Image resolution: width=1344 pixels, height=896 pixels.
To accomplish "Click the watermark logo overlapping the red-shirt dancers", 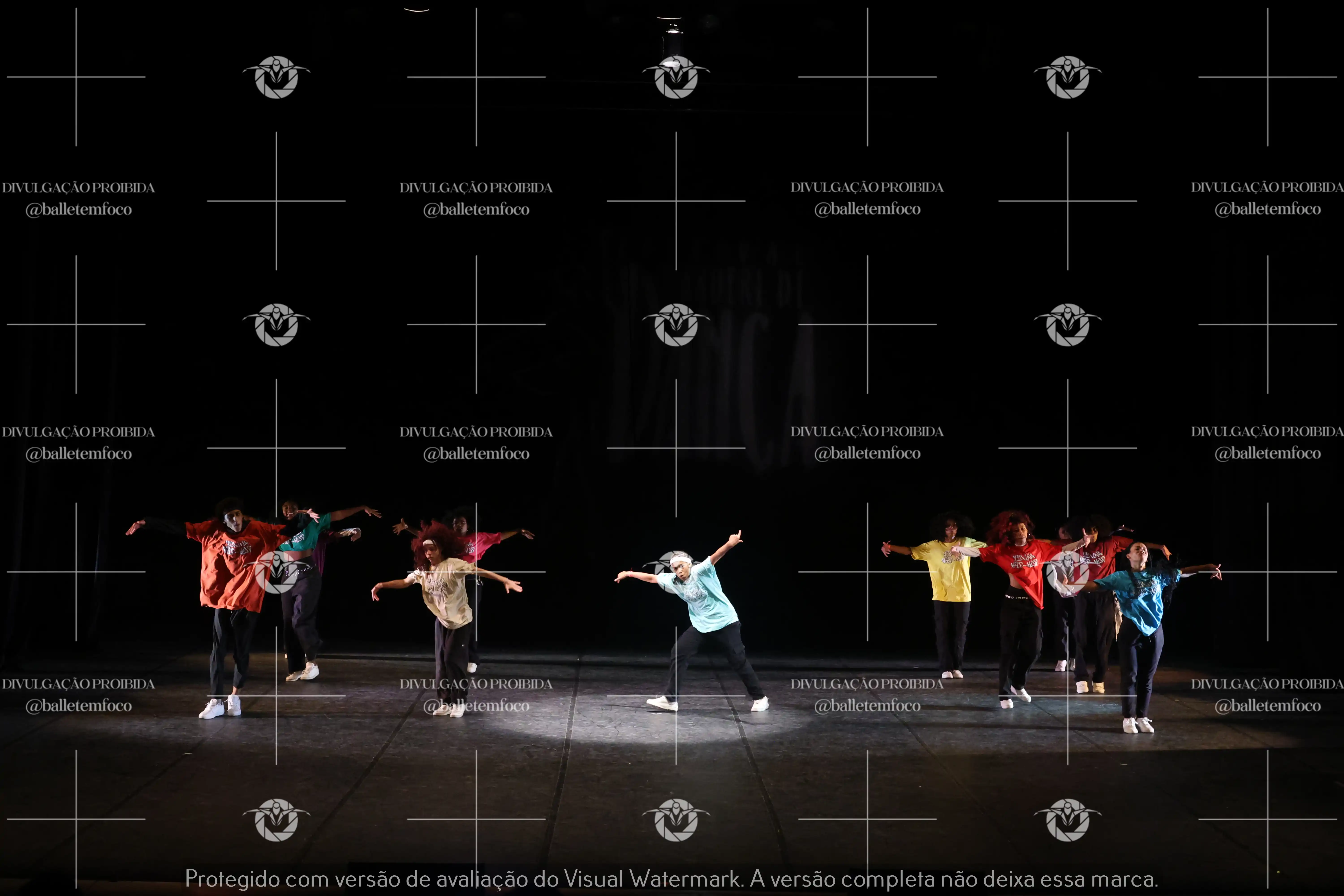I will 1067,572.
